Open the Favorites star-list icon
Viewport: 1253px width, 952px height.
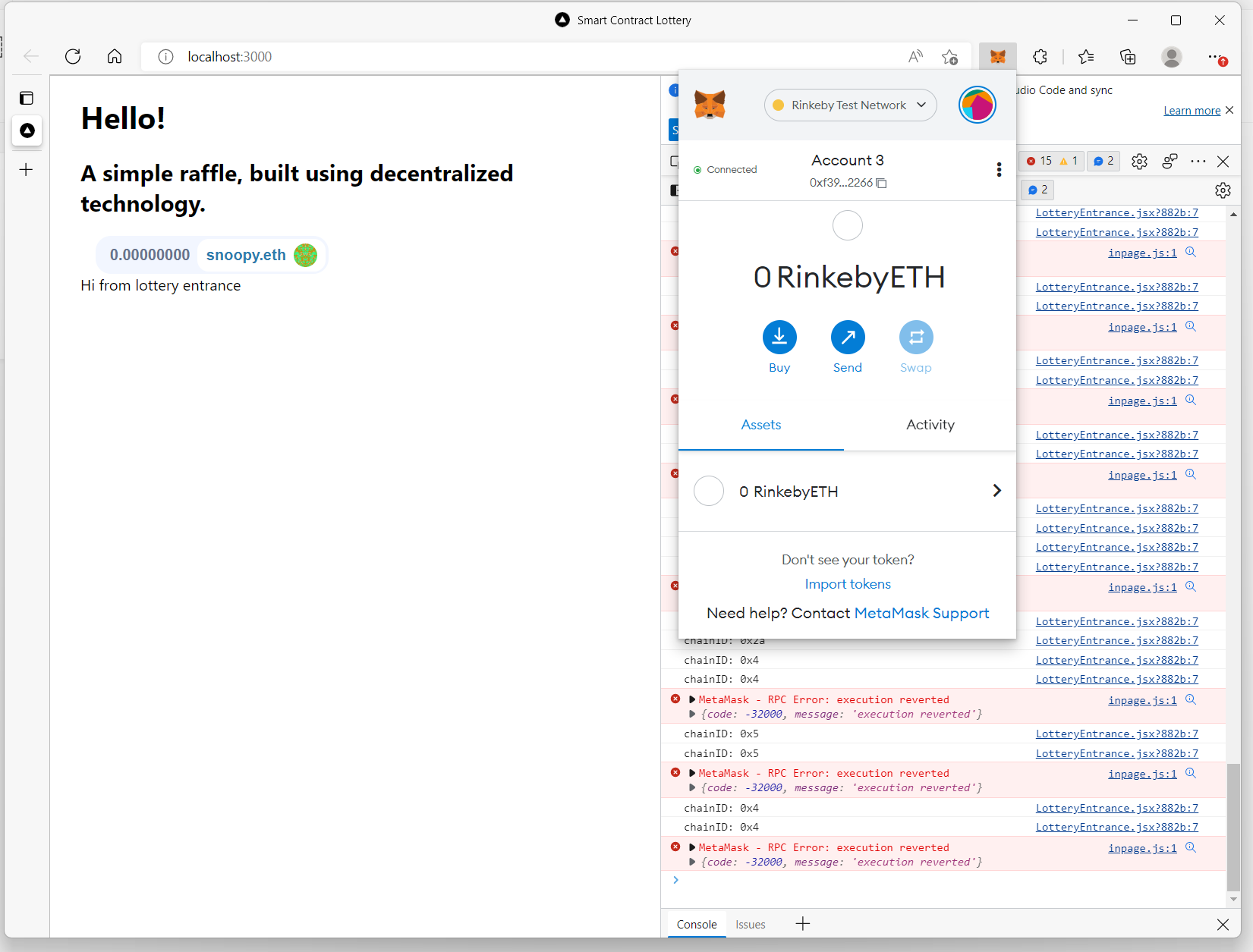click(x=1086, y=57)
